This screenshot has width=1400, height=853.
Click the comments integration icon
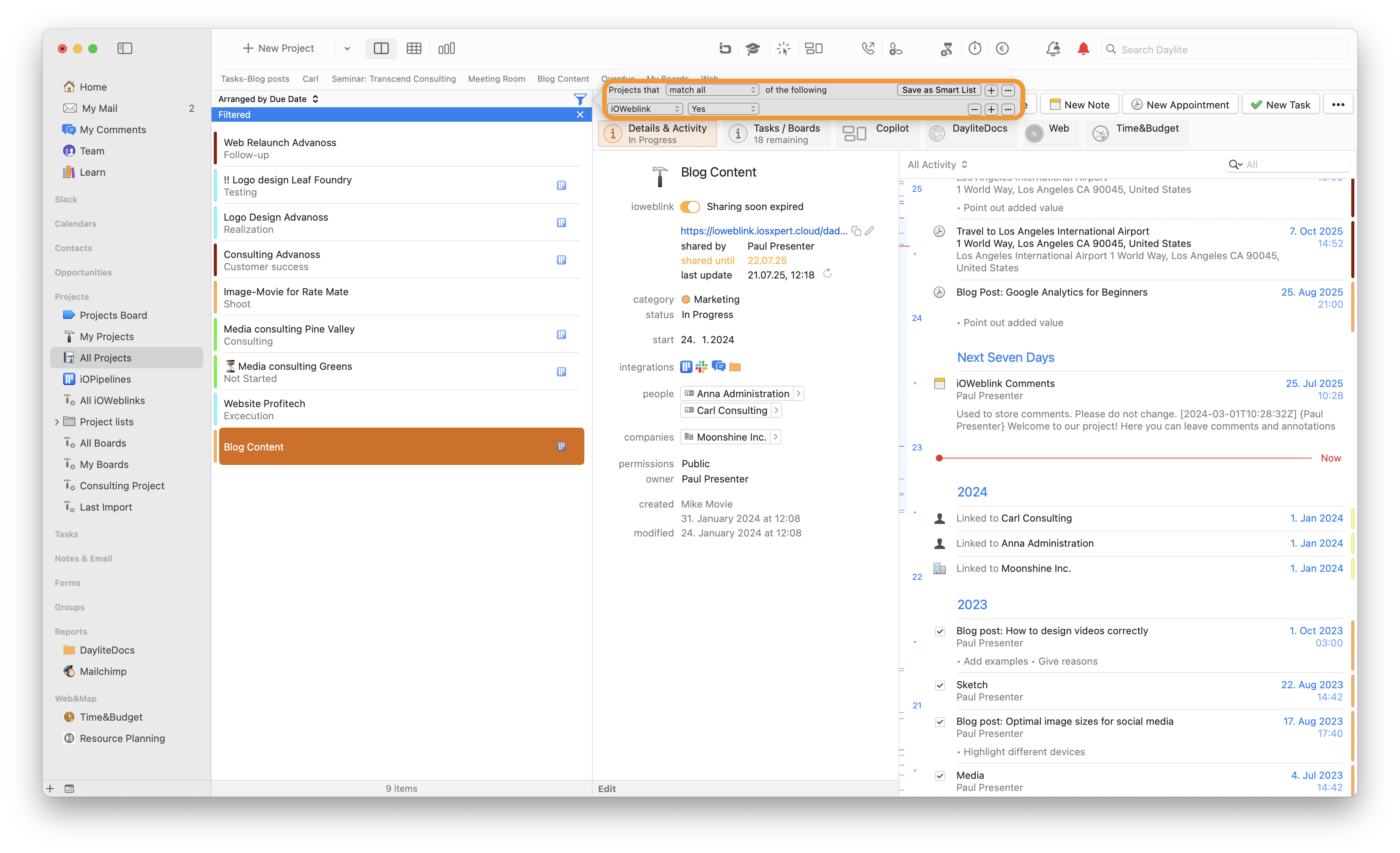click(x=719, y=366)
